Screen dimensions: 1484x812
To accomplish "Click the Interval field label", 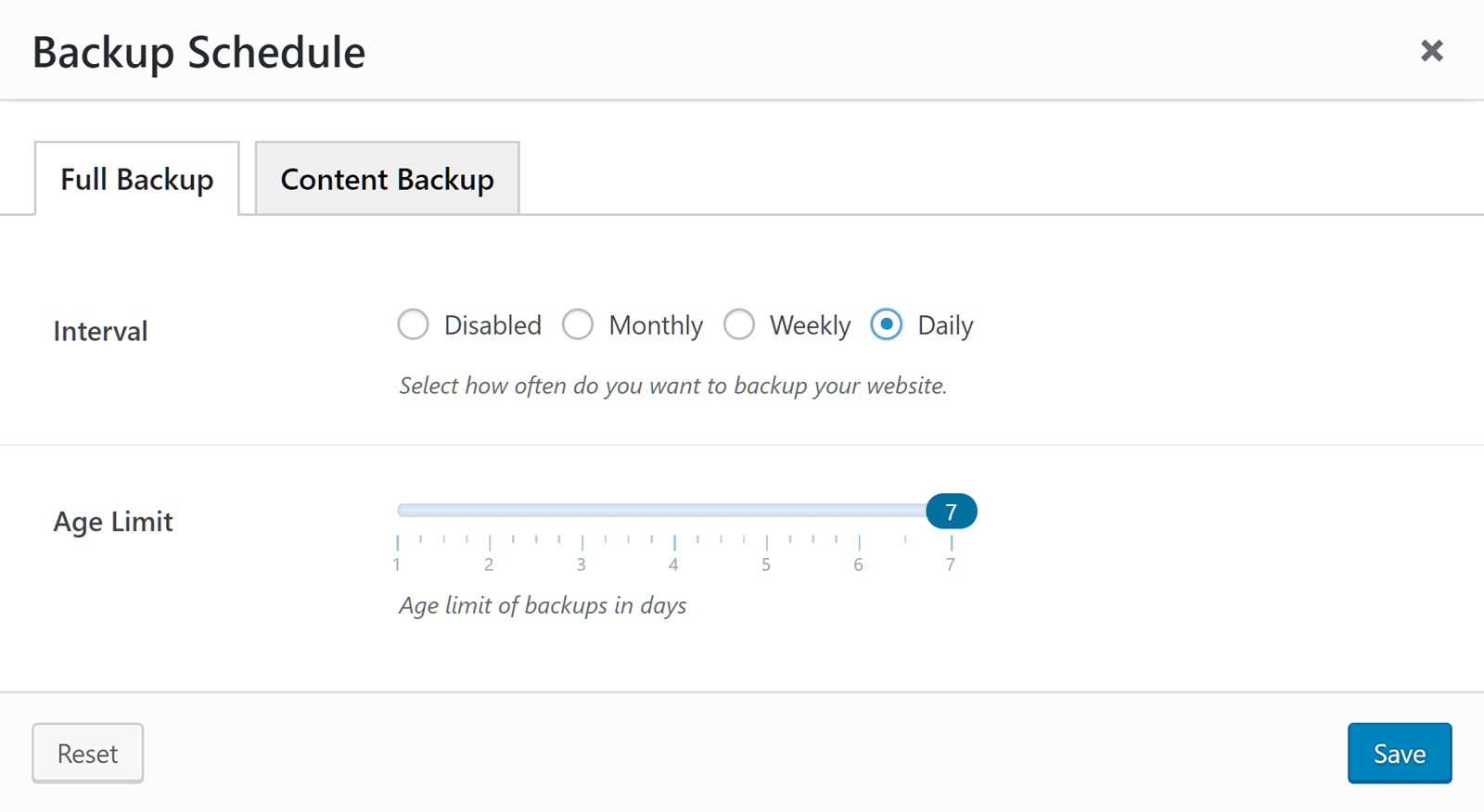I will click(100, 332).
